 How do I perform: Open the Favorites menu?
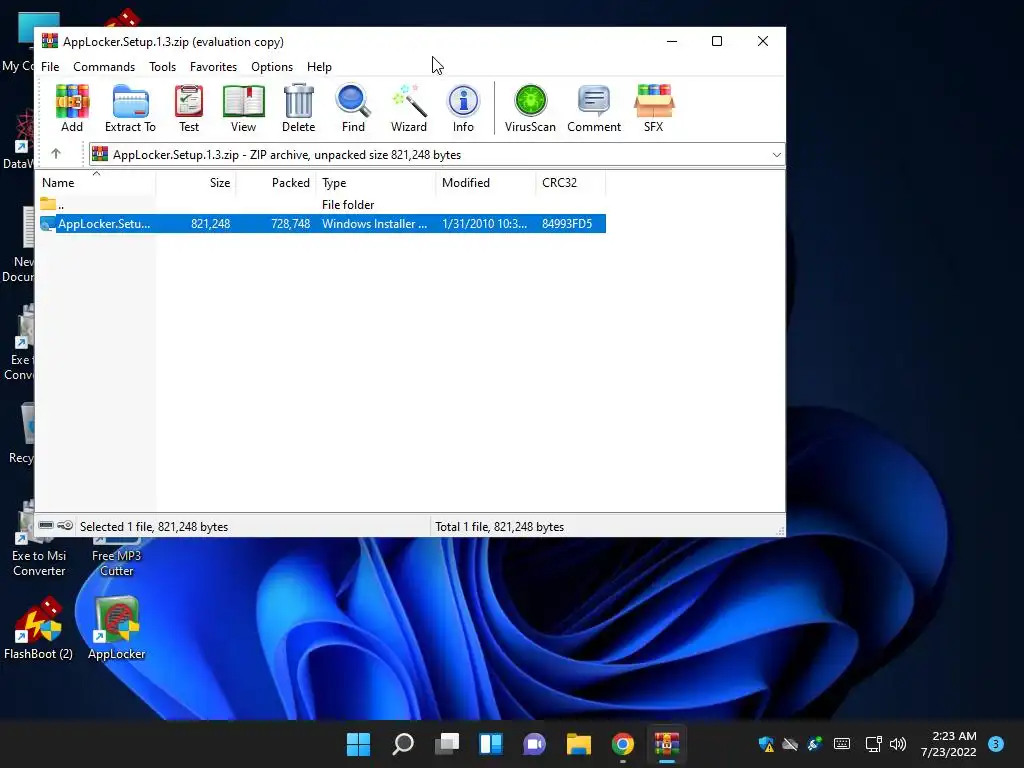(x=213, y=67)
